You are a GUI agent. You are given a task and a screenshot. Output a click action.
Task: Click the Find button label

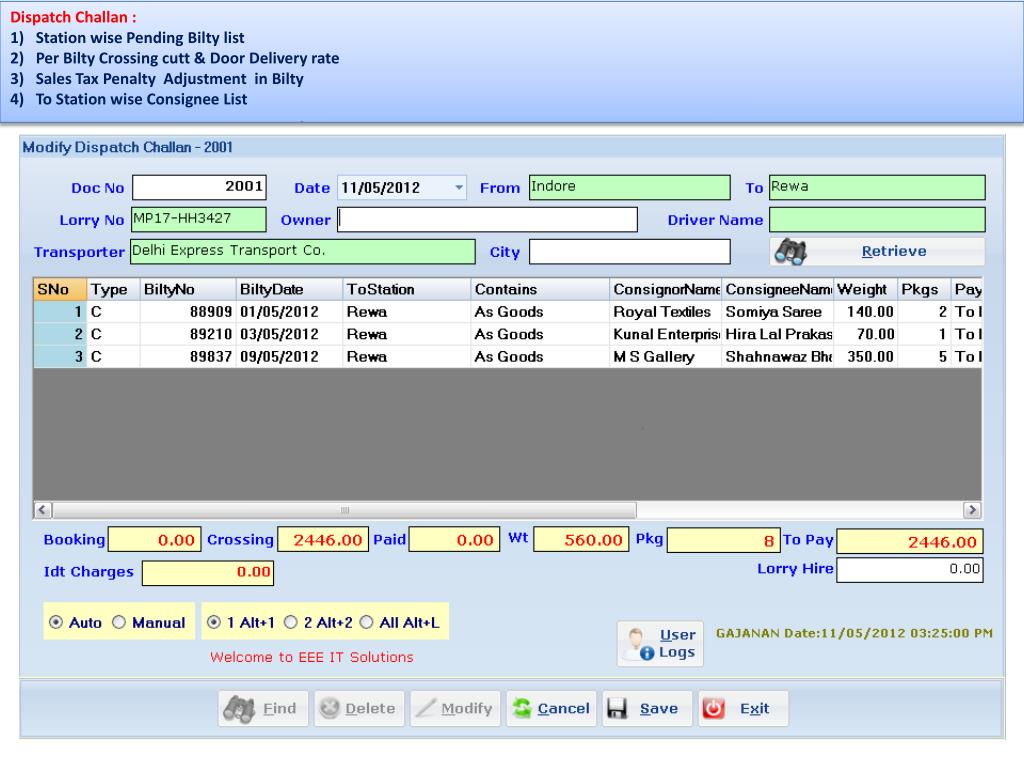[x=280, y=709]
